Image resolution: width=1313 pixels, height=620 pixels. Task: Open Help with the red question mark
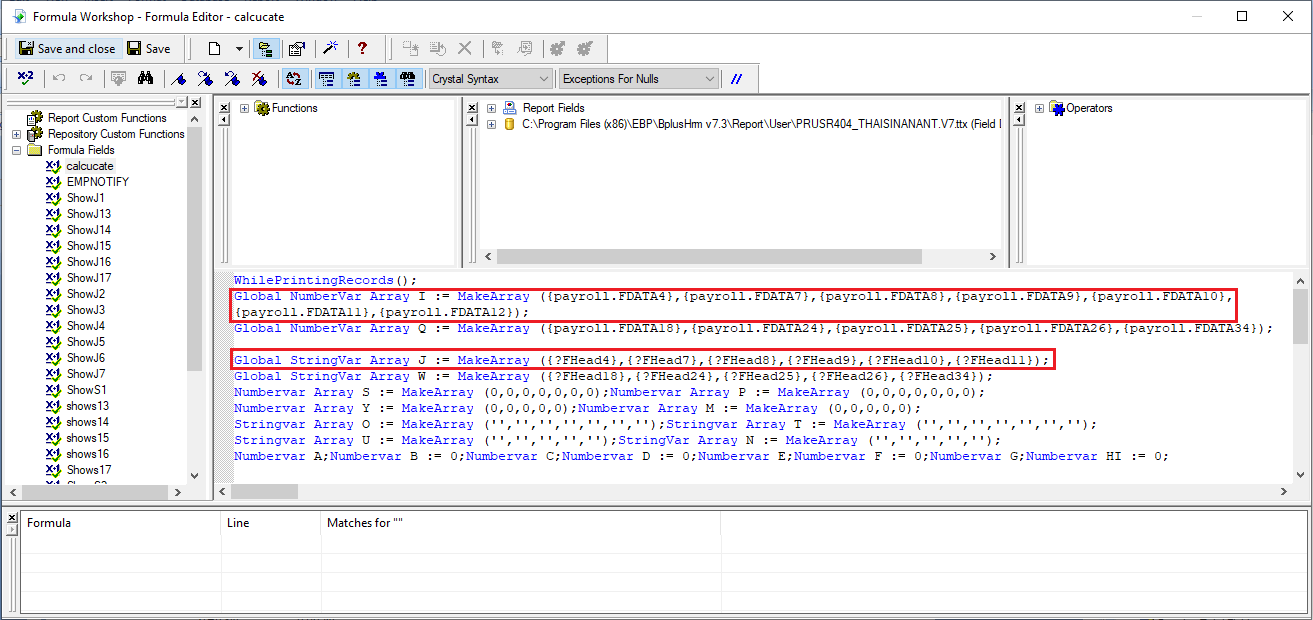click(x=362, y=48)
